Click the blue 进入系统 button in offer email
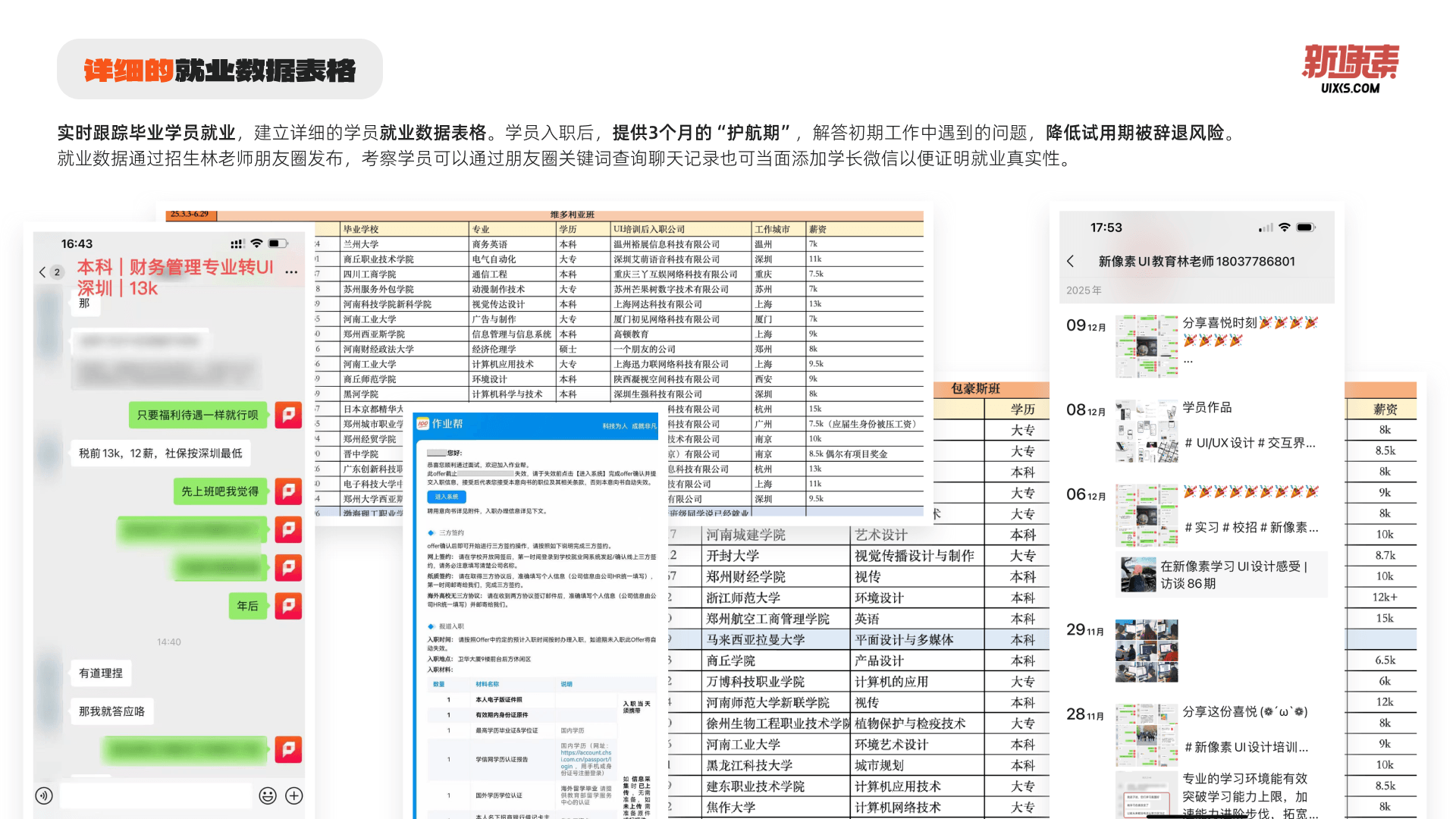The width and height of the screenshot is (1456, 819). [x=447, y=497]
